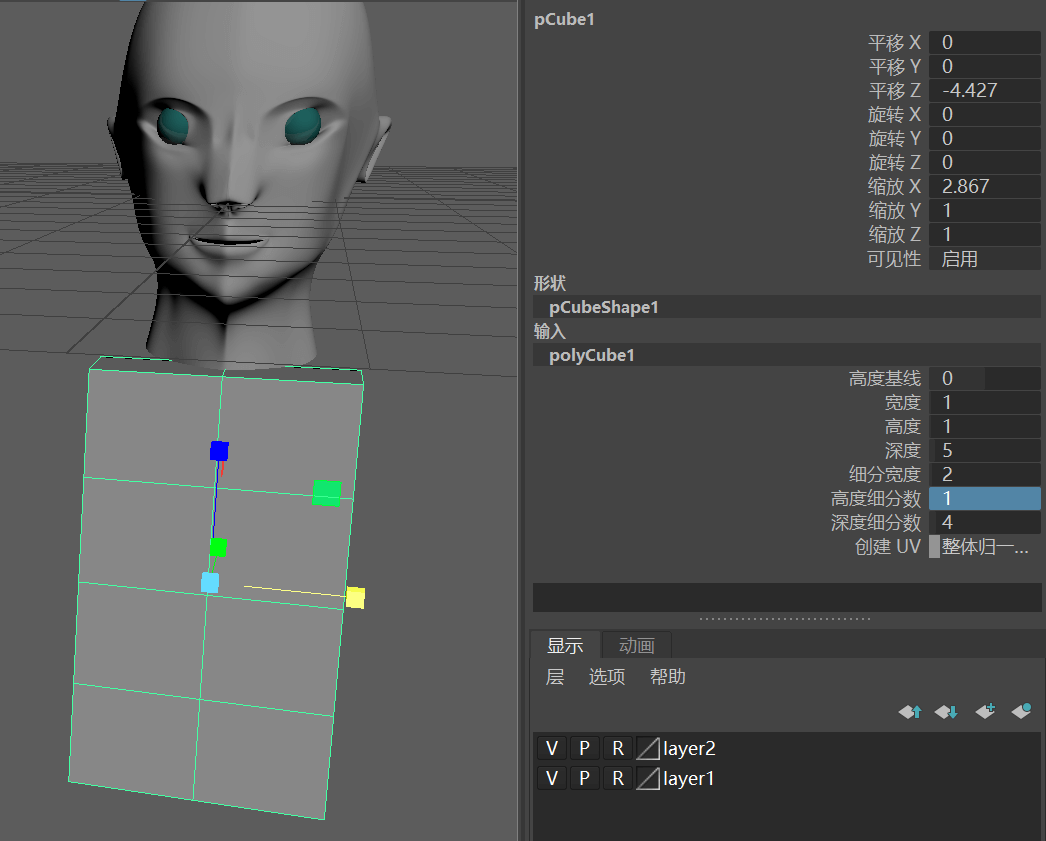Create a layer from selected objects icon
Image resolution: width=1046 pixels, height=841 pixels.
(1021, 711)
